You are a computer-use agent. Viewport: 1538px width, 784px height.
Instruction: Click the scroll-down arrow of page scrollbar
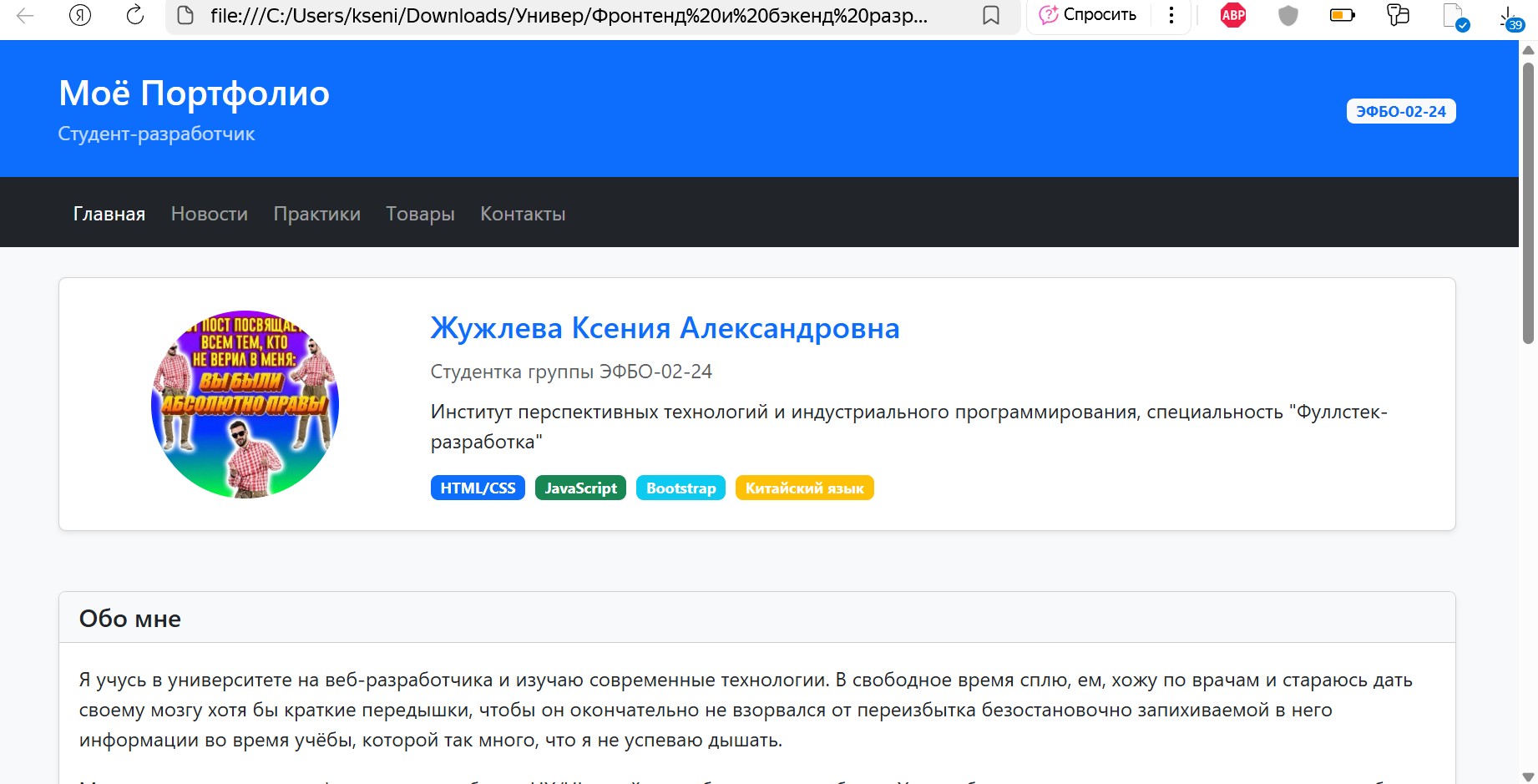point(1528,776)
